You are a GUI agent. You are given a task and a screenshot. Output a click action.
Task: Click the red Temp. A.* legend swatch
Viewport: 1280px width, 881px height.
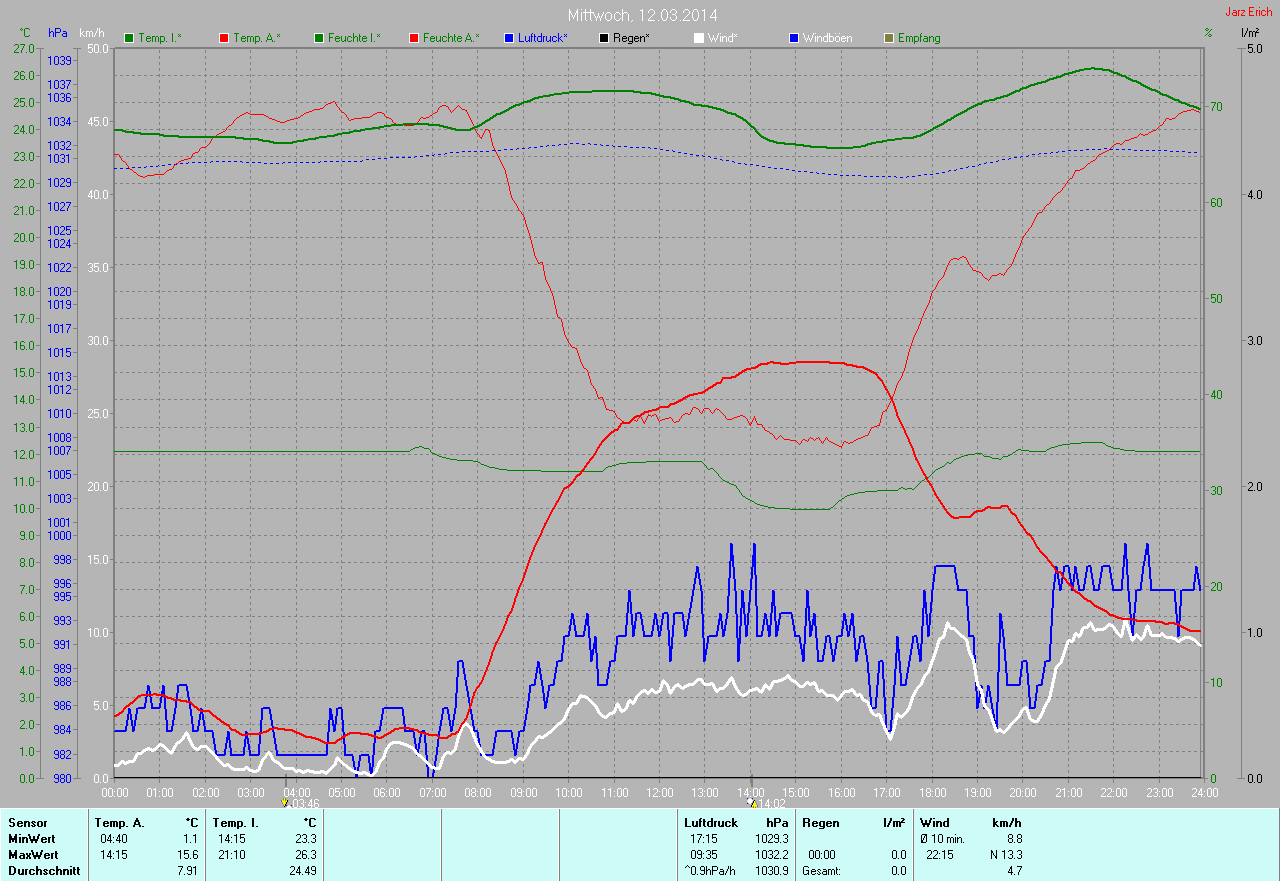coord(224,38)
